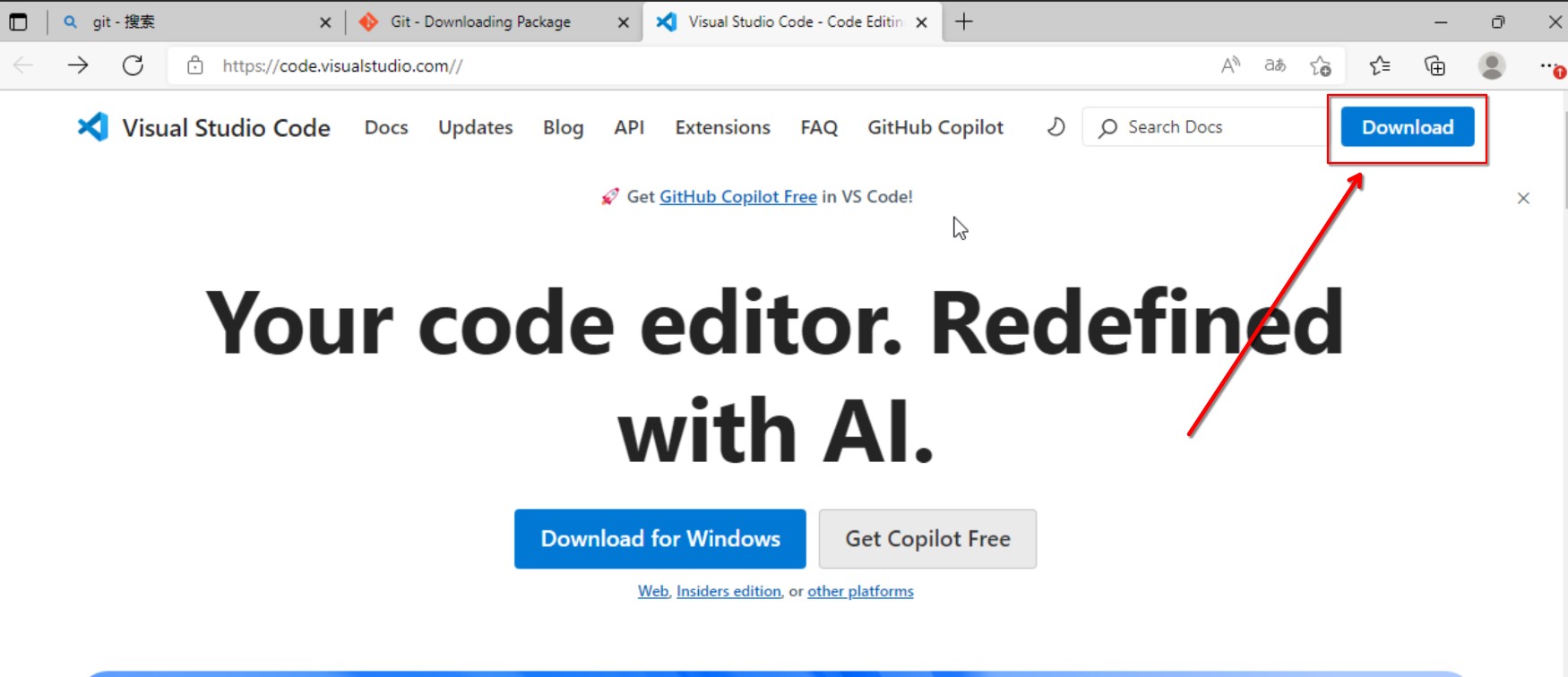Open the API navigation link
The width and height of the screenshot is (1568, 677).
[629, 127]
